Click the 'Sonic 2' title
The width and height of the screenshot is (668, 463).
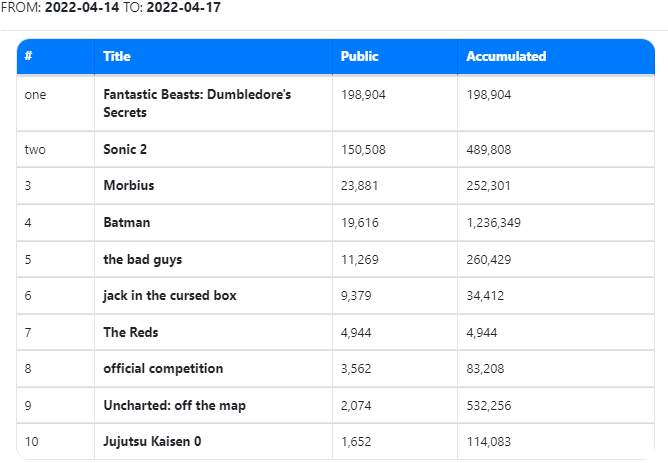[125, 150]
